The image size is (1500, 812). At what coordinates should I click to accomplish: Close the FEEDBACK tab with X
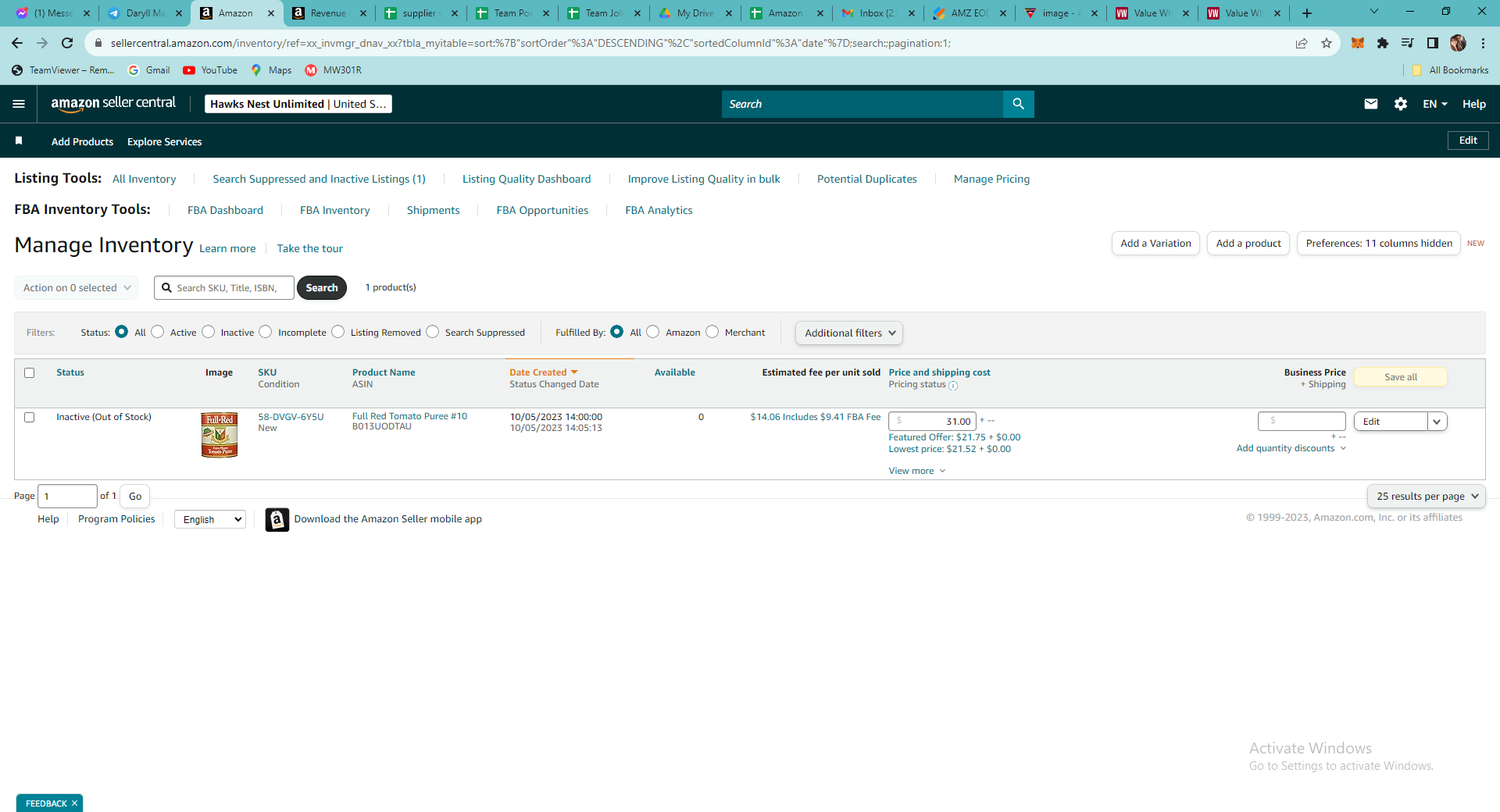tap(74, 803)
